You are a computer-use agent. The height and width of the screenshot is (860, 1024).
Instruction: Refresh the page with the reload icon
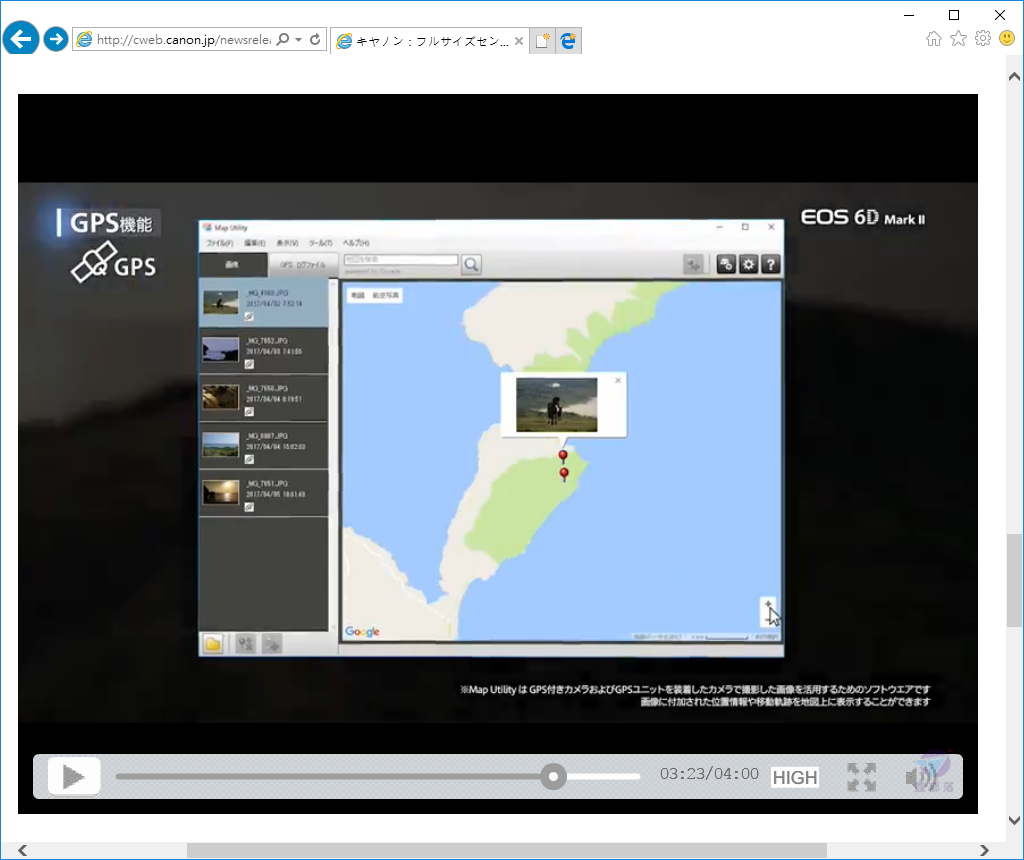(315, 40)
